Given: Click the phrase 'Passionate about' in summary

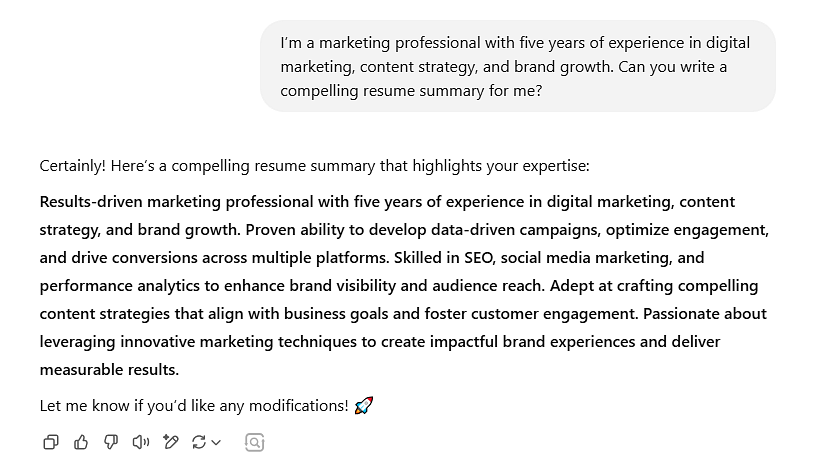Looking at the screenshot, I should (705, 314).
